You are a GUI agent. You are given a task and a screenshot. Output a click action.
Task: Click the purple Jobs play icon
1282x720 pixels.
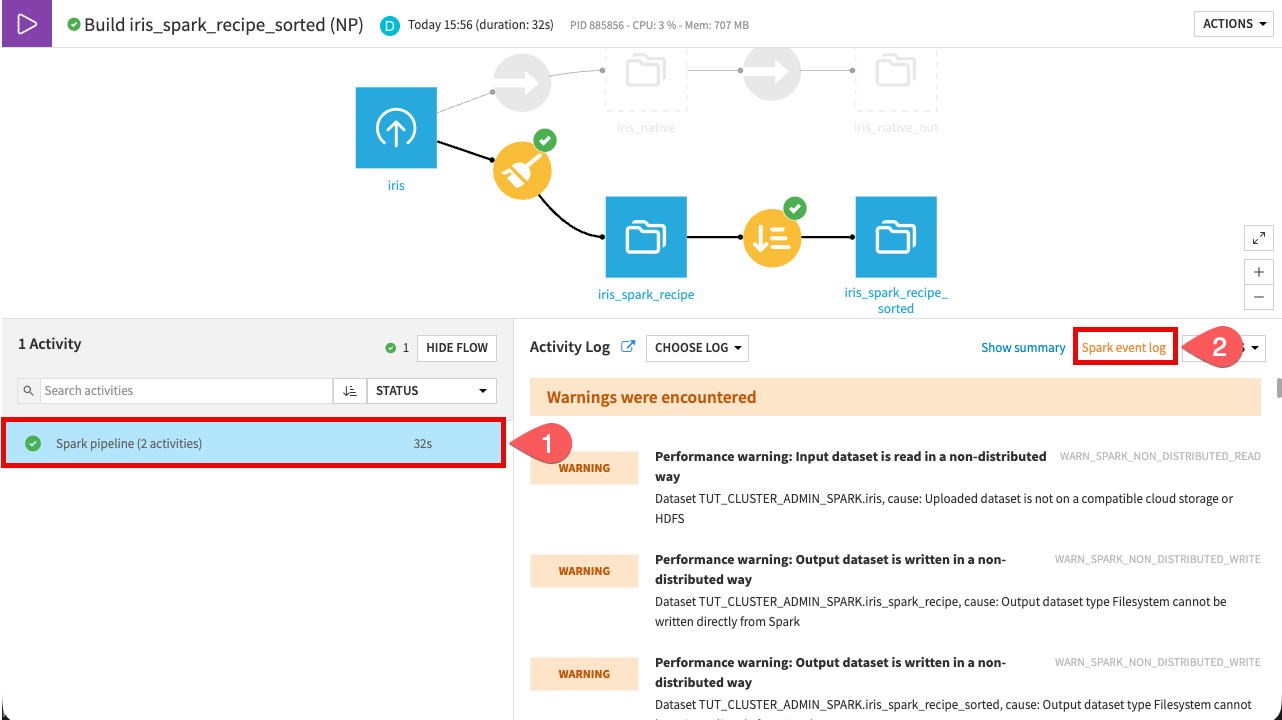pyautogui.click(x=27, y=24)
